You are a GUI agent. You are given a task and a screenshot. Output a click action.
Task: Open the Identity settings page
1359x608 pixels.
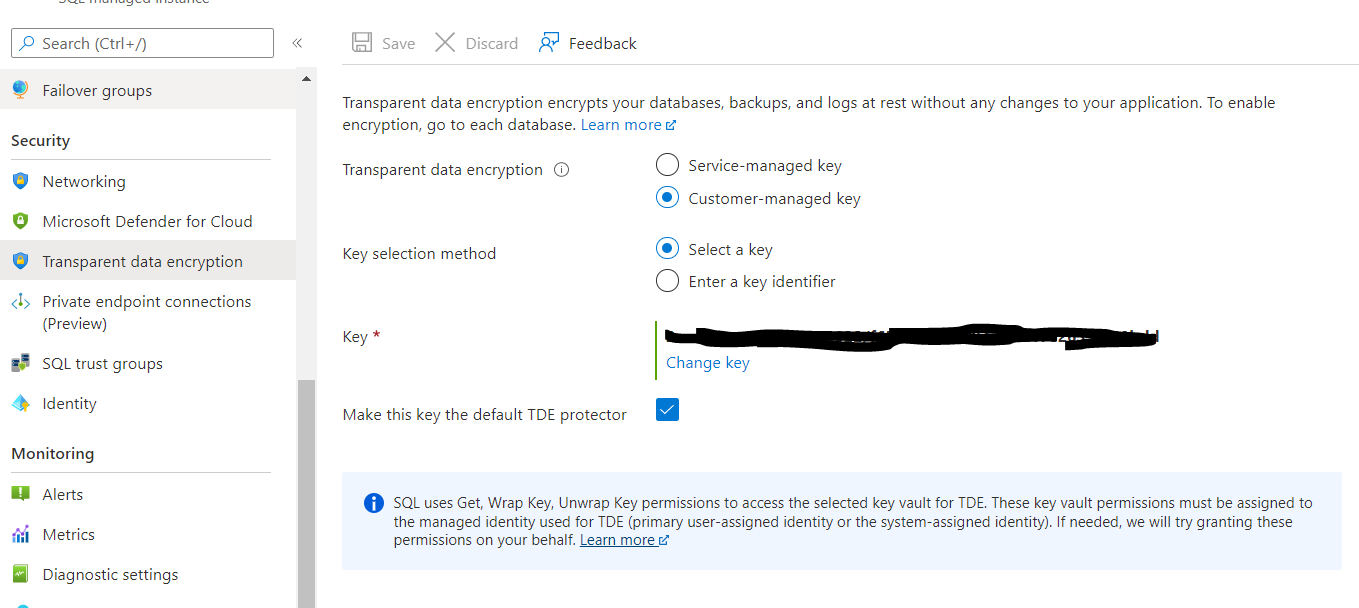(67, 403)
